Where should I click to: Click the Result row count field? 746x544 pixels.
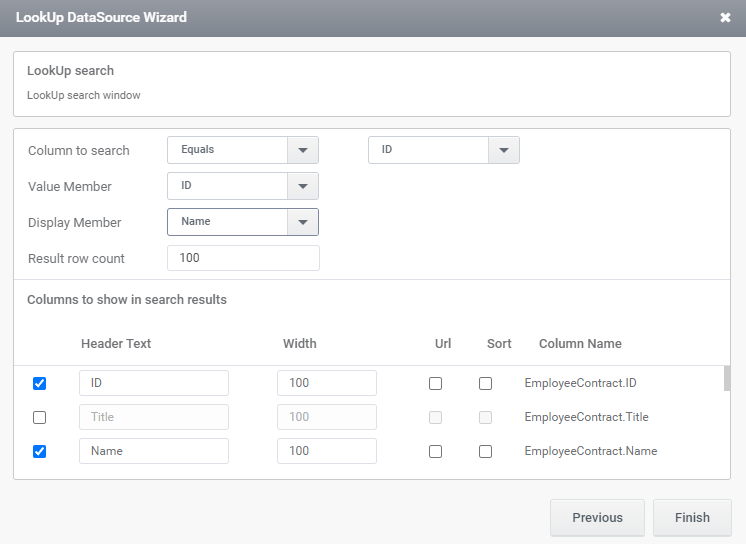pos(243,258)
